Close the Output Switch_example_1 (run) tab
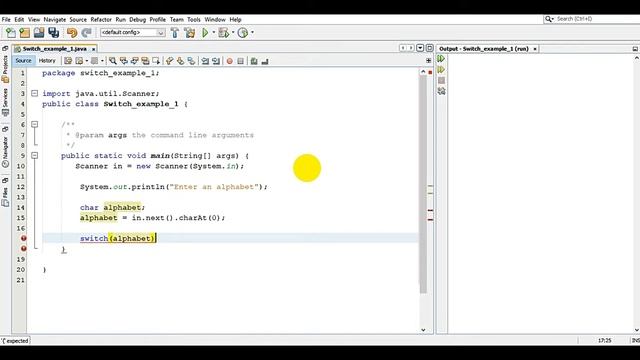Screen dimensions: 640x360 [x=535, y=49]
